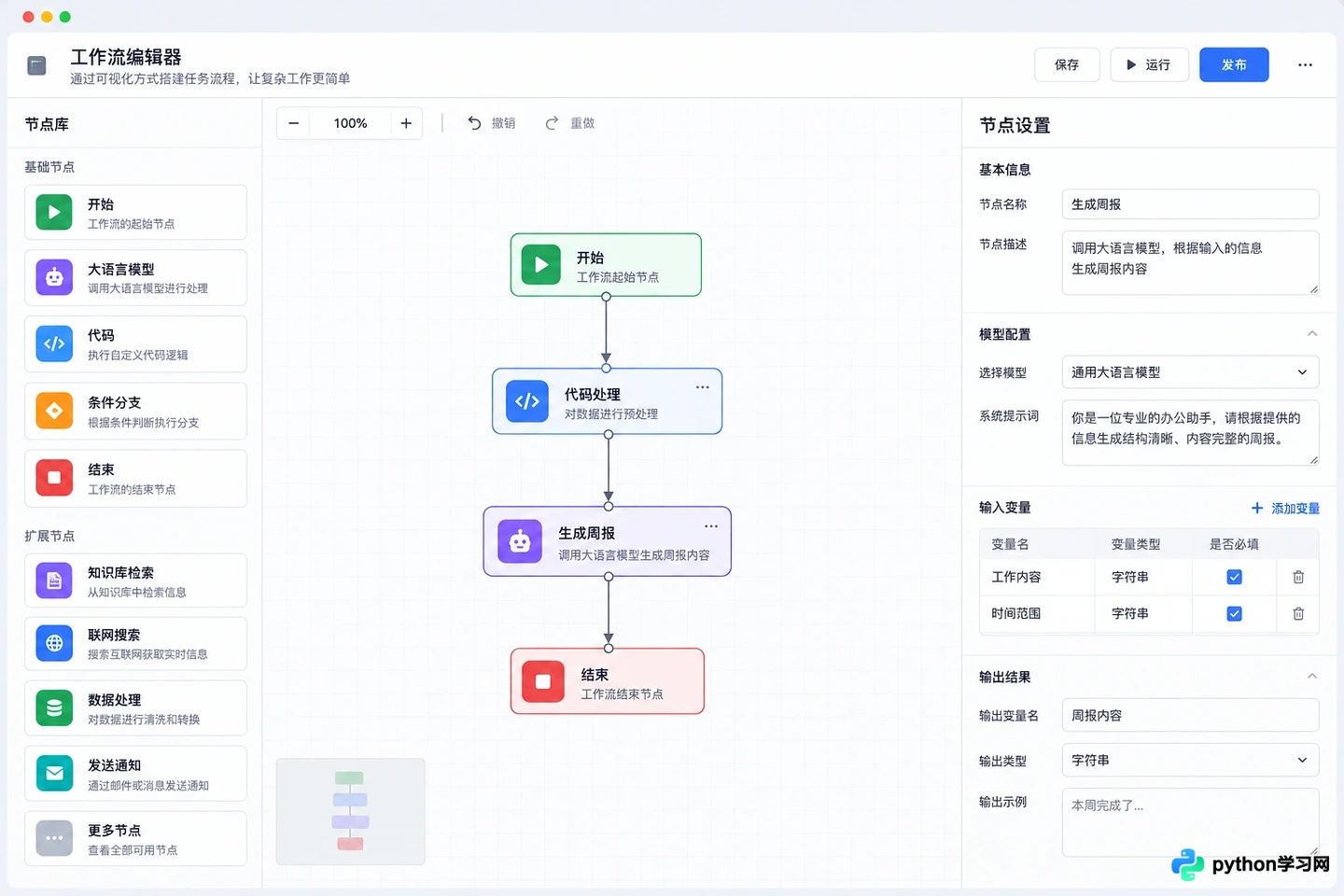Open the 代码处理 node options menu
Screen dimensions: 1344x896
pos(703,387)
